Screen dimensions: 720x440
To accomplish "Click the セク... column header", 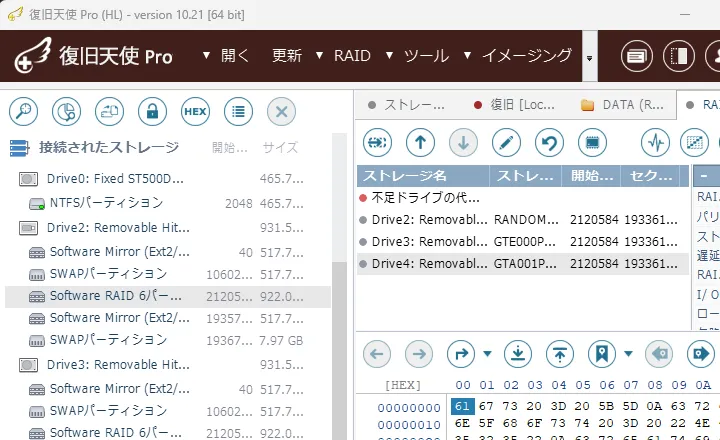I will tap(650, 176).
